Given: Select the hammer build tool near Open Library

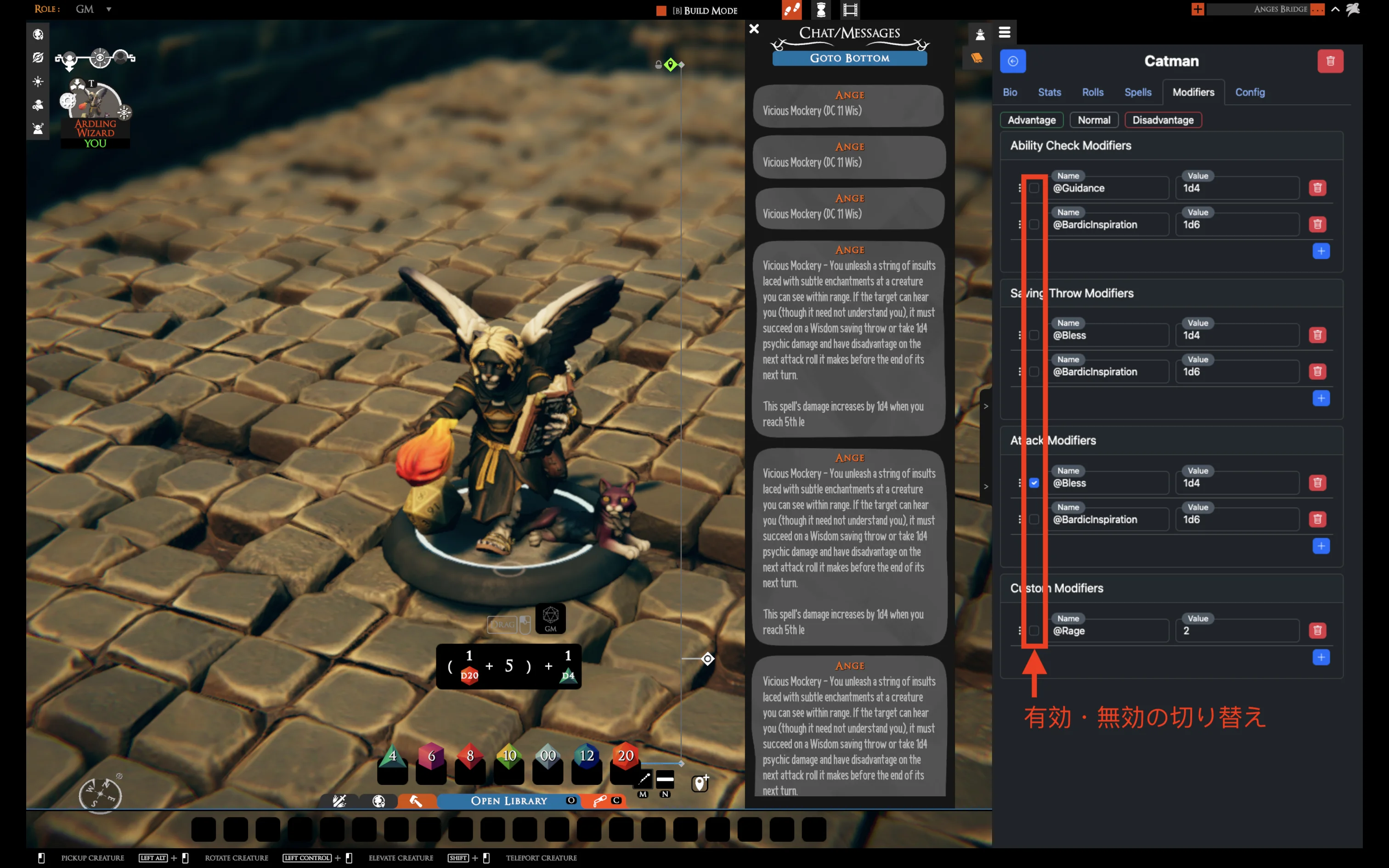Looking at the screenshot, I should (417, 801).
